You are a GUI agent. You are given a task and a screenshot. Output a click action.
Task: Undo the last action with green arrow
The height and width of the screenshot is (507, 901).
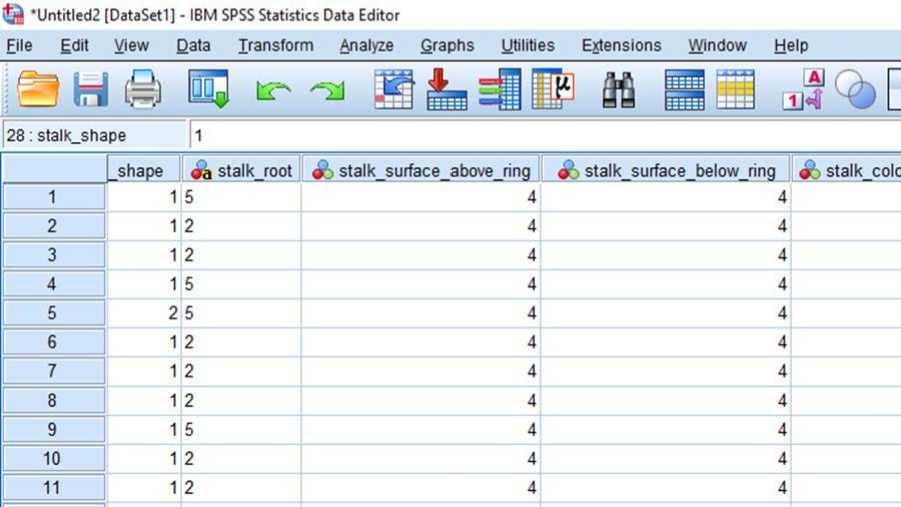click(x=273, y=91)
